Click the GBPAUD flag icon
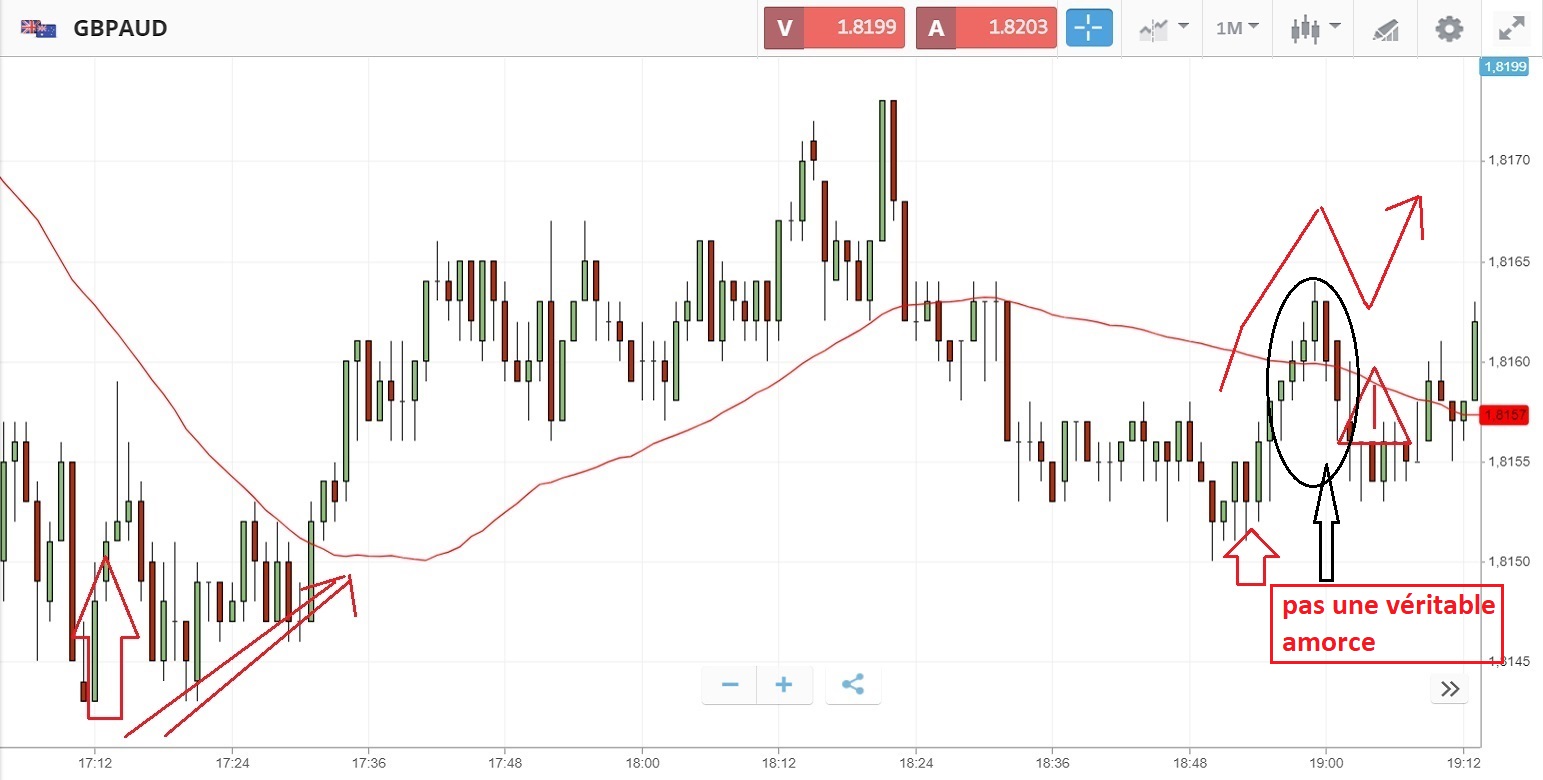Image resolution: width=1543 pixels, height=780 pixels. [x=40, y=29]
